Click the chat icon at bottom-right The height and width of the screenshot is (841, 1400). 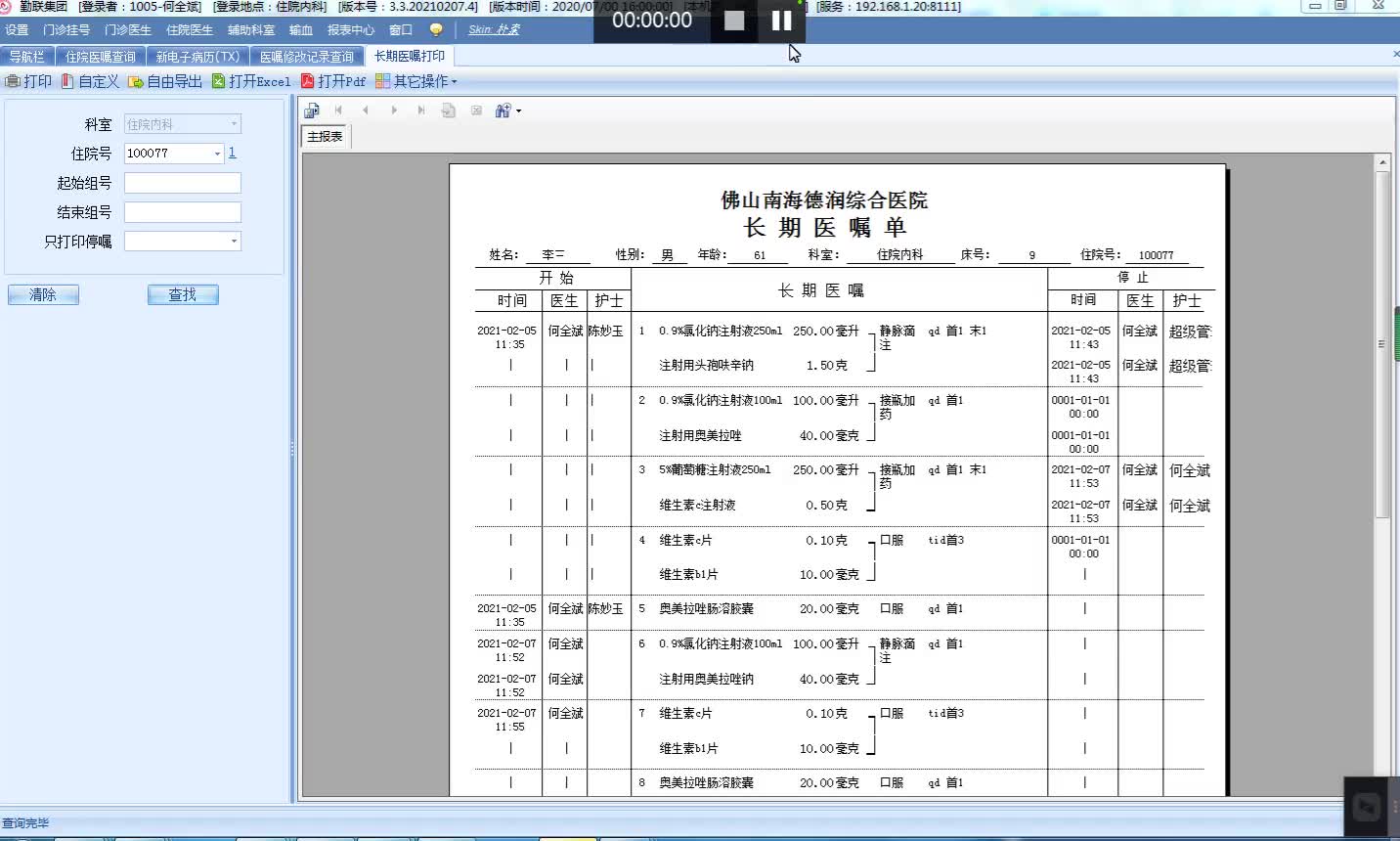1367,807
